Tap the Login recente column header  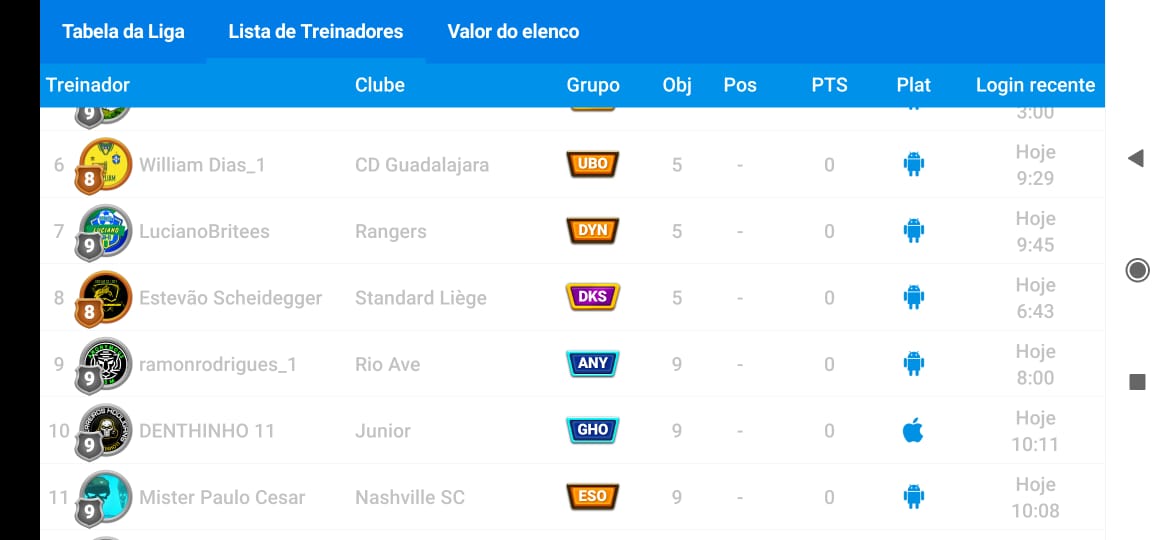pyautogui.click(x=1035, y=85)
